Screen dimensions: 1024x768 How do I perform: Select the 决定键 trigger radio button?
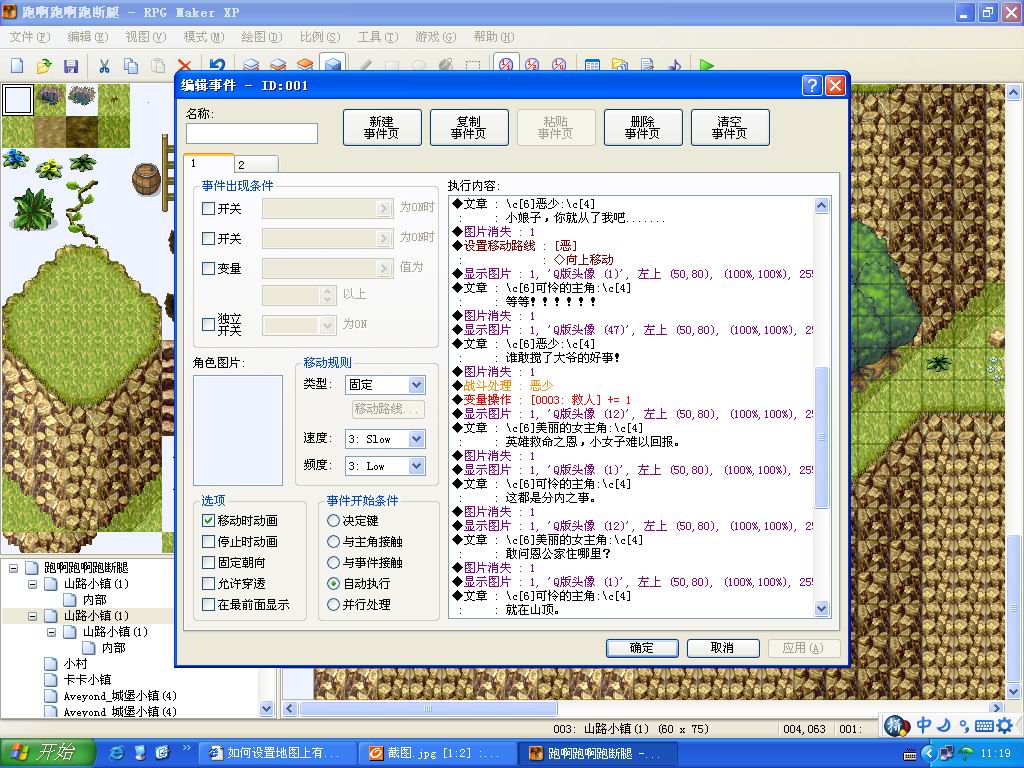click(333, 520)
